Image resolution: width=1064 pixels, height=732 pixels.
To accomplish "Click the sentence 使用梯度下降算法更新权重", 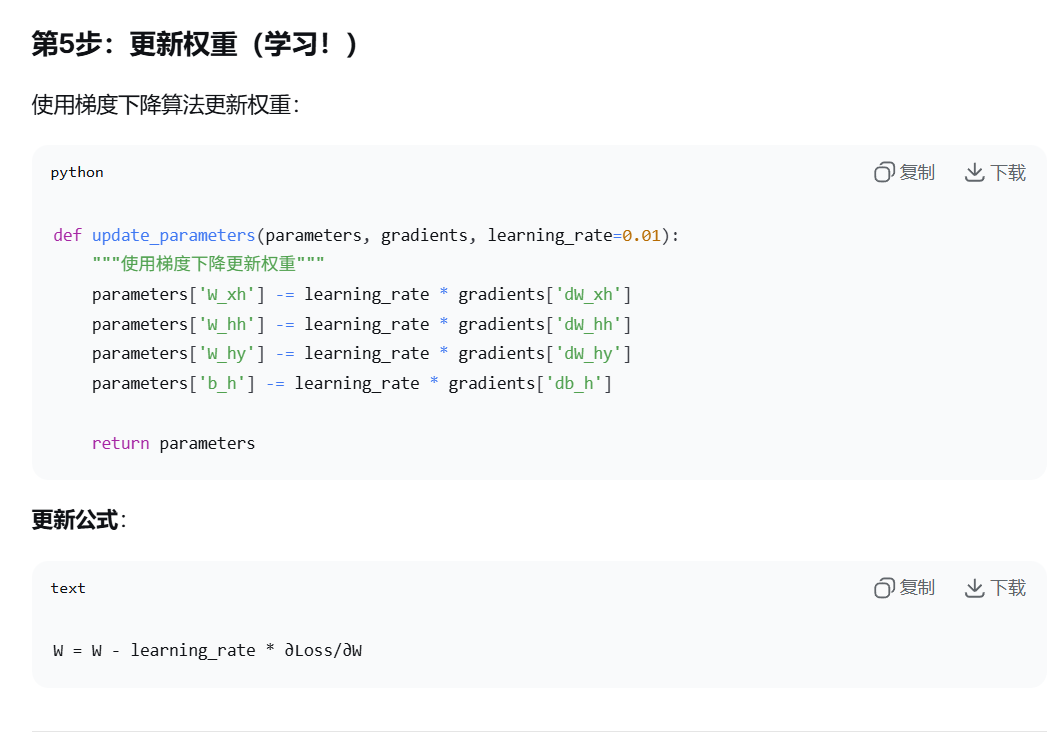I will (x=166, y=104).
